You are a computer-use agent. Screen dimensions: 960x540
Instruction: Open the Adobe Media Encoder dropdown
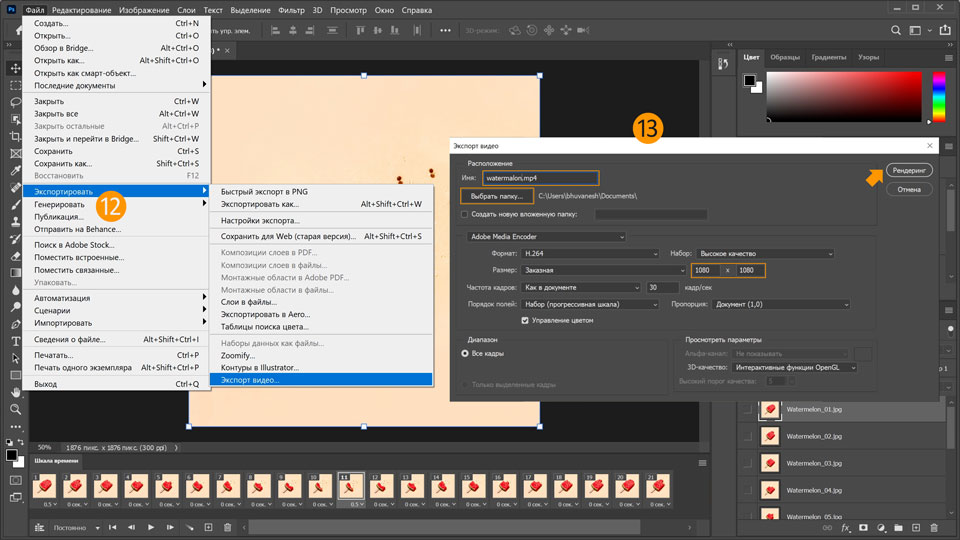pyautogui.click(x=546, y=237)
